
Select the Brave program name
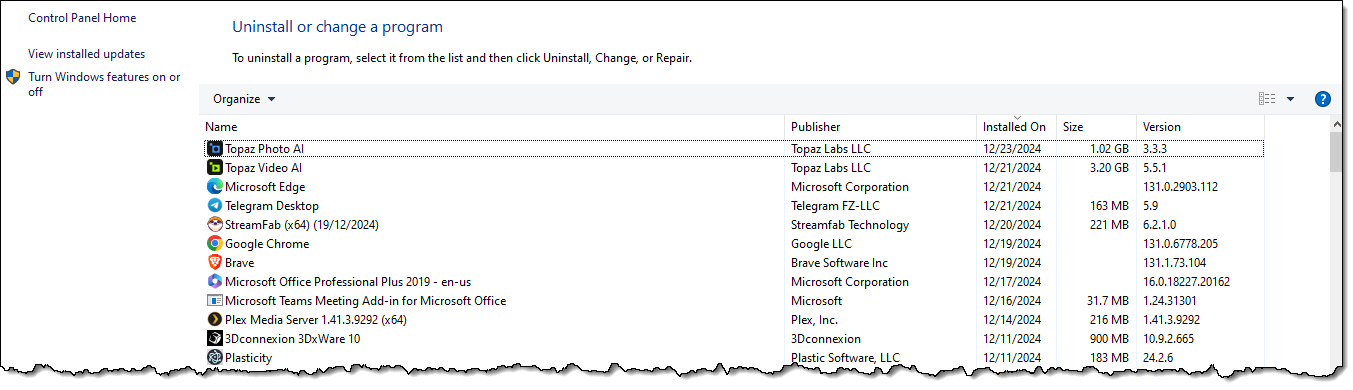tap(240, 263)
